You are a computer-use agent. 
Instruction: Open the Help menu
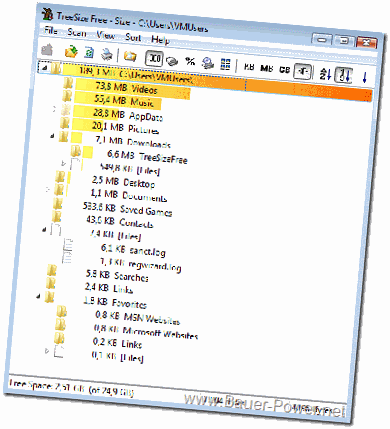160,39
